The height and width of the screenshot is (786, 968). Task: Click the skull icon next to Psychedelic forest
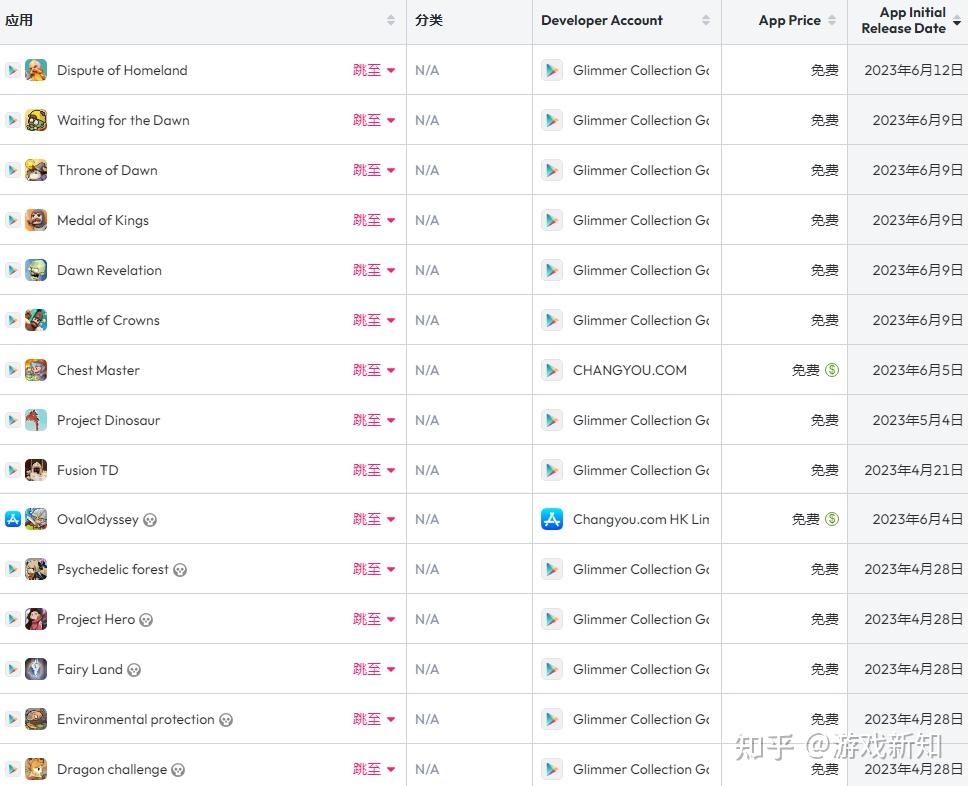(180, 570)
